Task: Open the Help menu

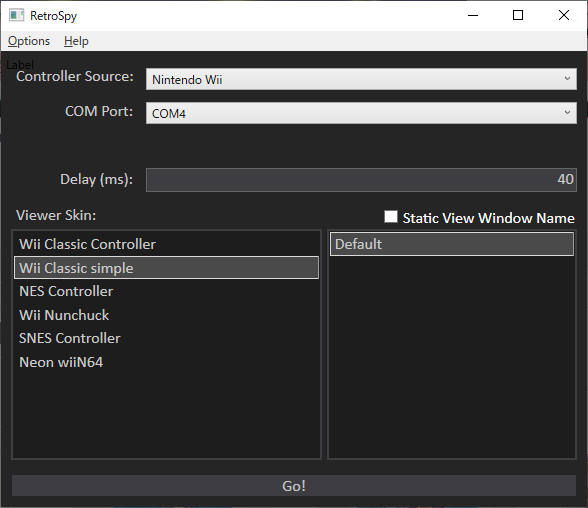Action: point(76,41)
